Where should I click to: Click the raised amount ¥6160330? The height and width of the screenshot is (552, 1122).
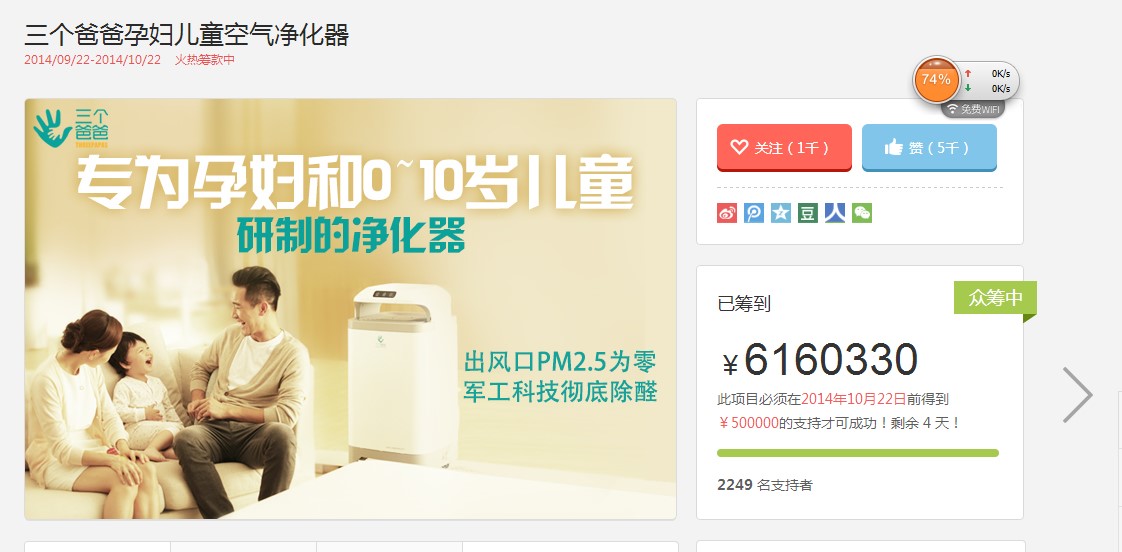coord(820,360)
